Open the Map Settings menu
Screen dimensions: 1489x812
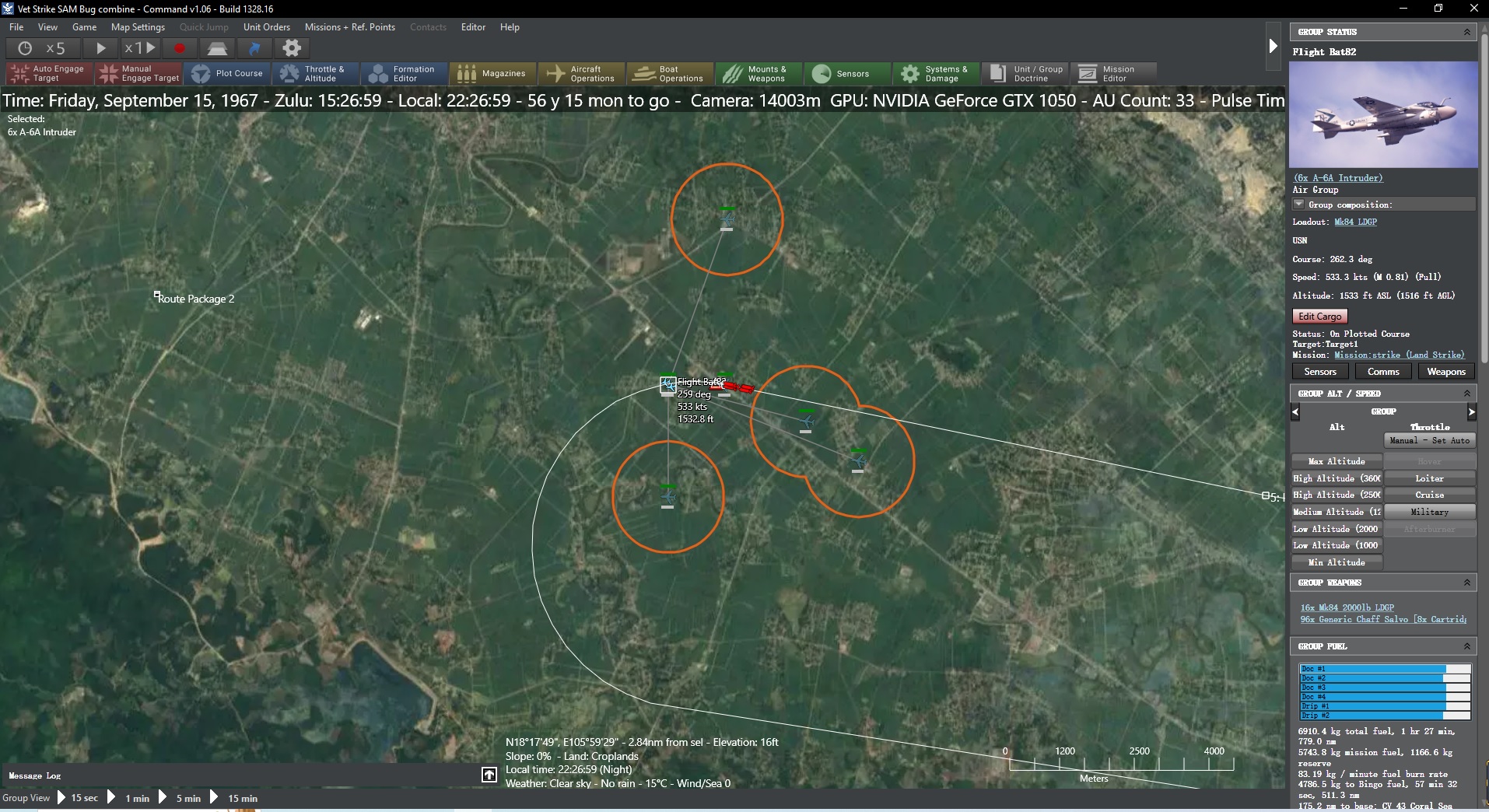tap(138, 27)
